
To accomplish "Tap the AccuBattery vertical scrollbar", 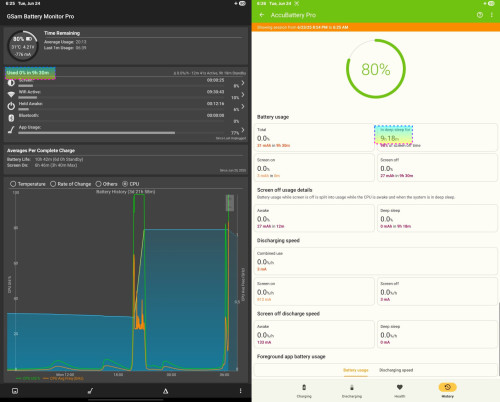I will 499,339.
